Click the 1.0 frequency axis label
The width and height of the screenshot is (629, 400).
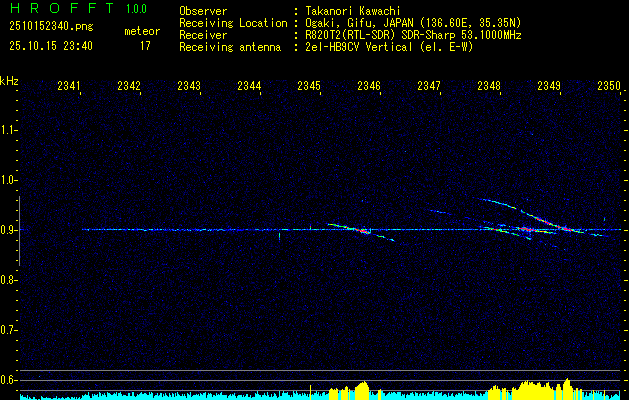pyautogui.click(x=7, y=180)
